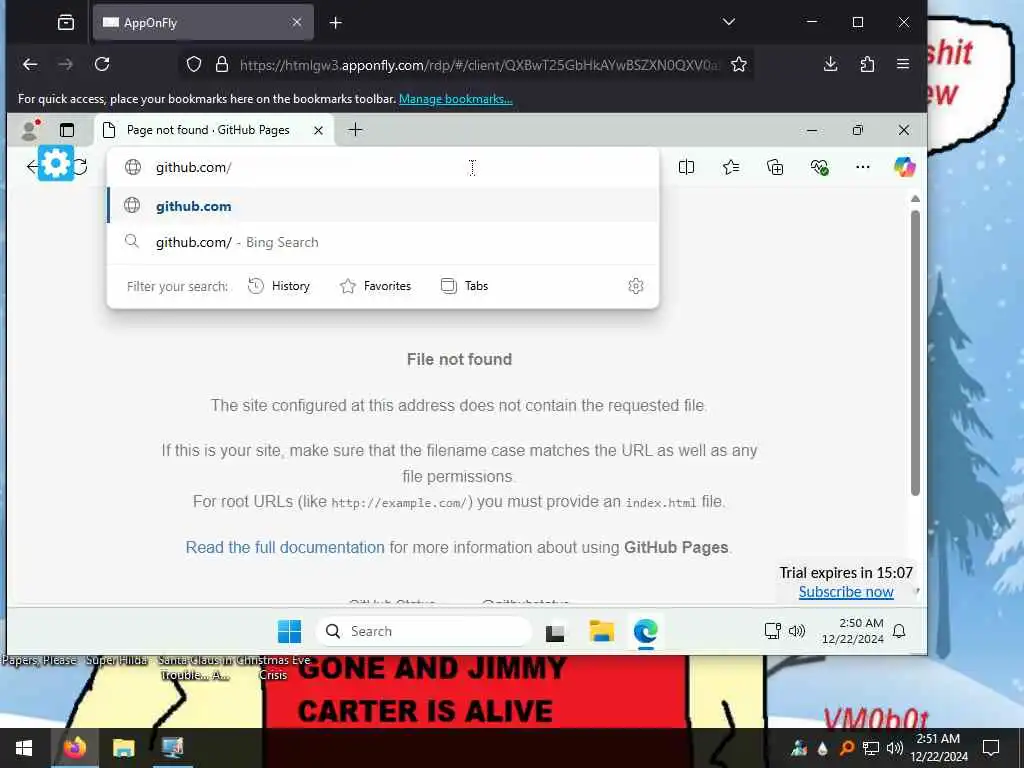Click the blue settings gear overlay
The height and width of the screenshot is (768, 1024).
(56, 163)
